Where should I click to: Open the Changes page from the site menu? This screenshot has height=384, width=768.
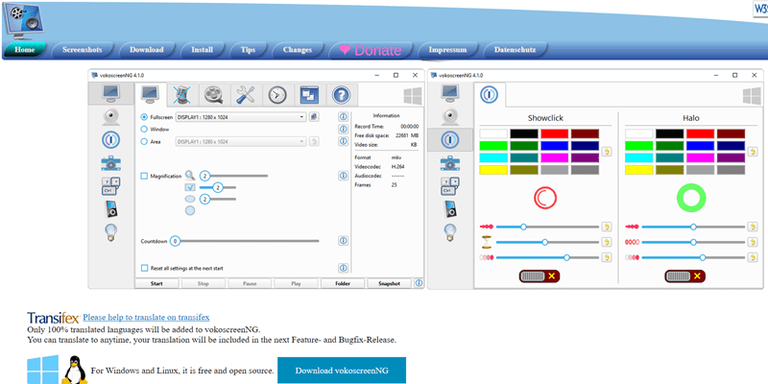(x=297, y=49)
